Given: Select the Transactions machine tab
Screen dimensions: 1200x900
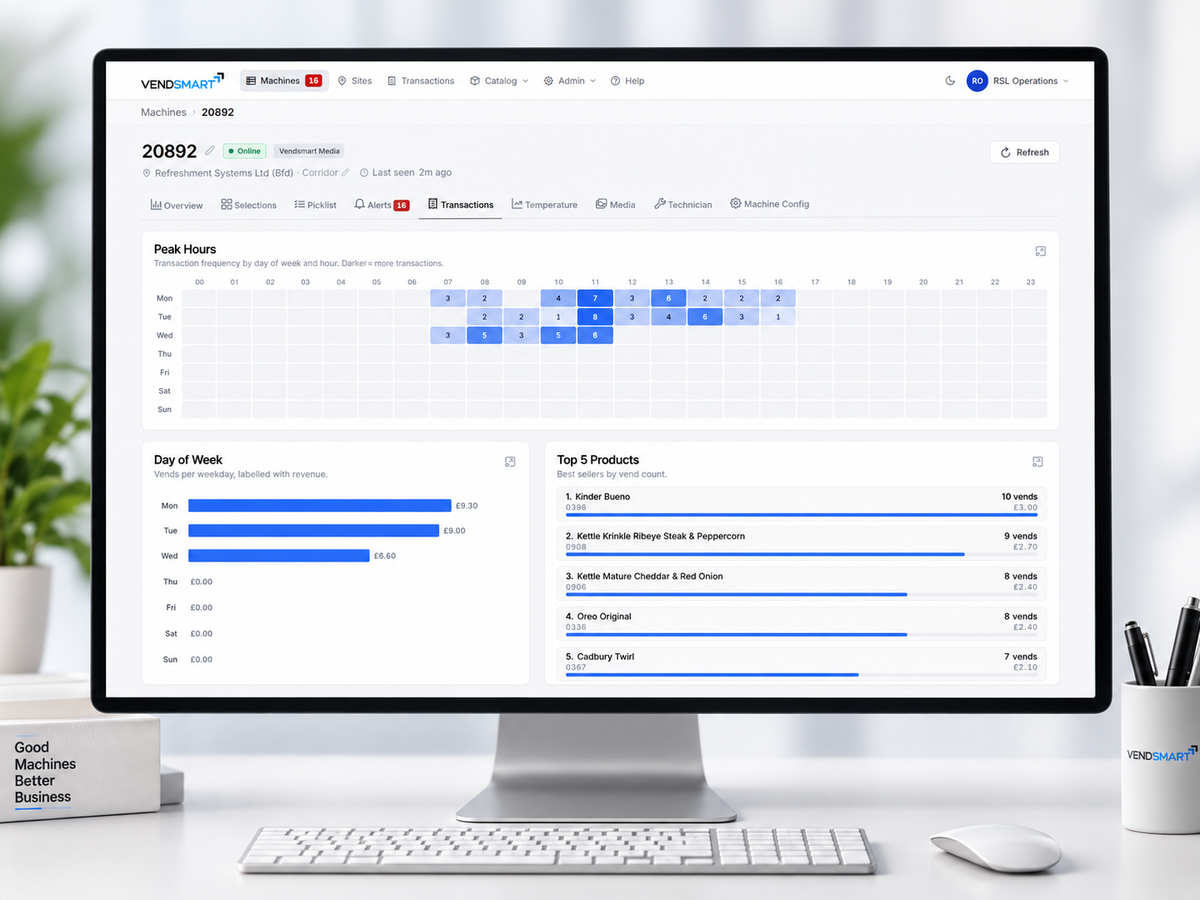Looking at the screenshot, I should click(461, 204).
